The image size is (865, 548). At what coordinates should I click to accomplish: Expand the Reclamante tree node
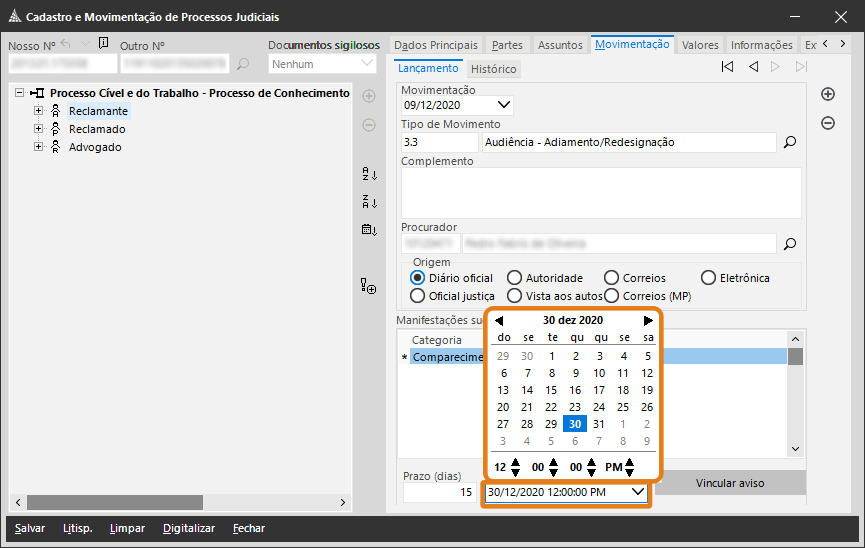39,111
